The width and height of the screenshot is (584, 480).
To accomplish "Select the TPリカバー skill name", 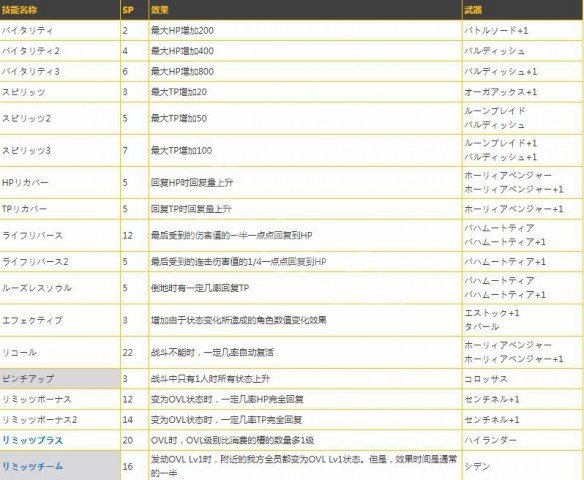I will coord(24,209).
